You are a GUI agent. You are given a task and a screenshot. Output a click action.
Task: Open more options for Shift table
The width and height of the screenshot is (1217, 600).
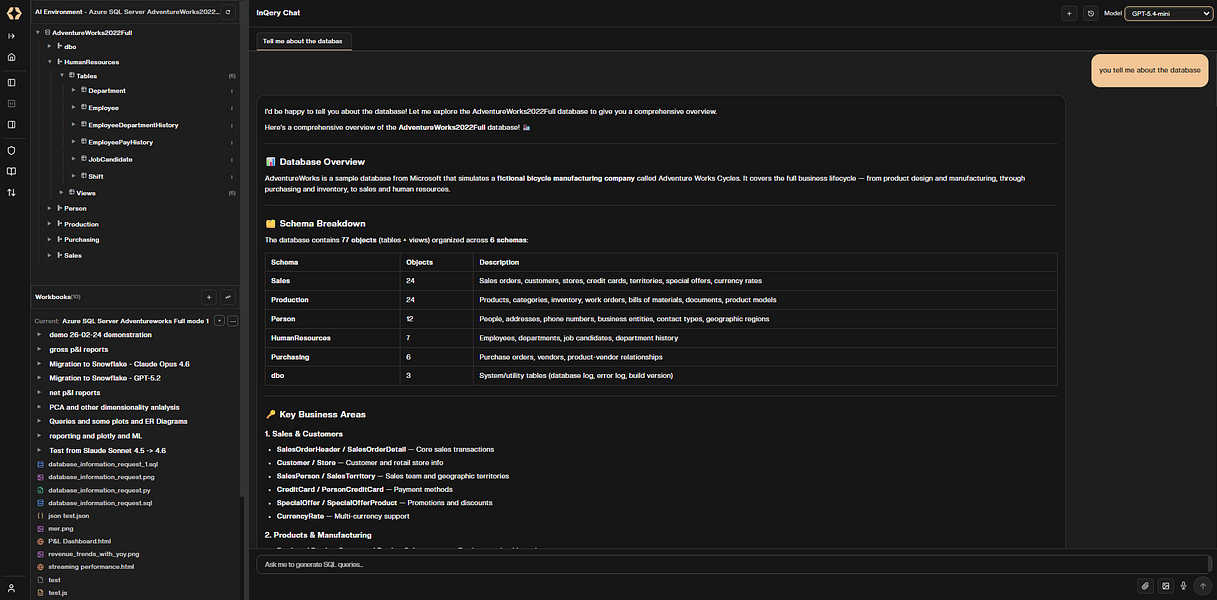(232, 176)
